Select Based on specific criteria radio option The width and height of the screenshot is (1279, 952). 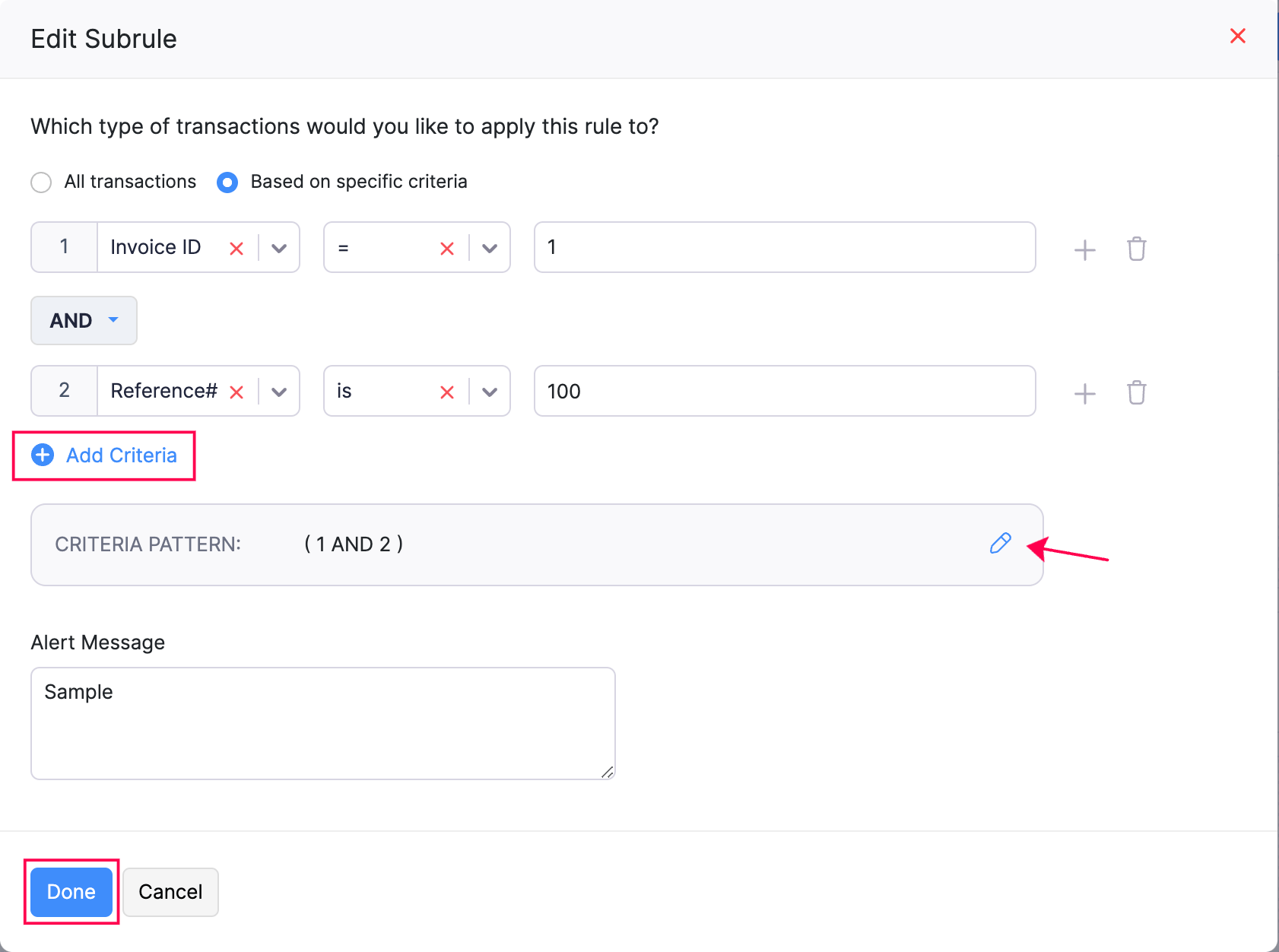(x=227, y=182)
